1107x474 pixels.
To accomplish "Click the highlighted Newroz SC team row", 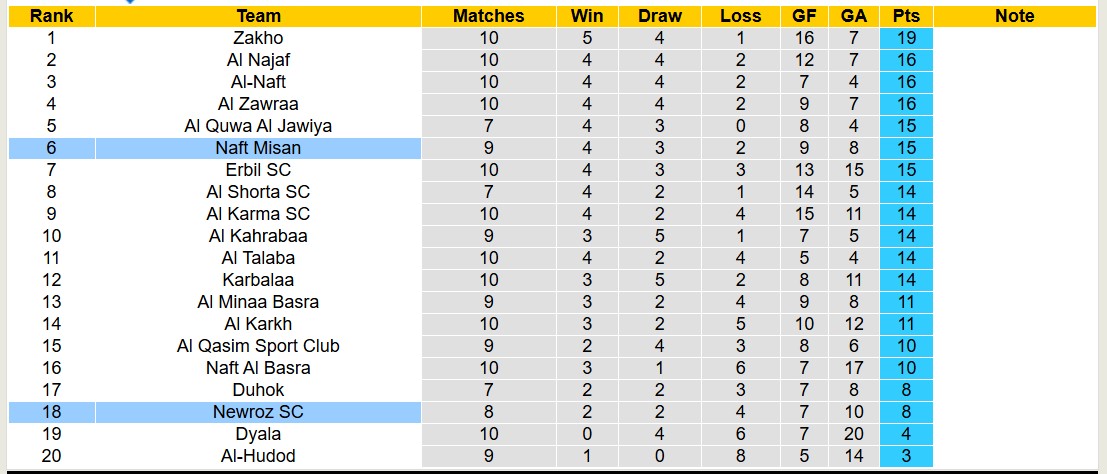I will pos(258,412).
